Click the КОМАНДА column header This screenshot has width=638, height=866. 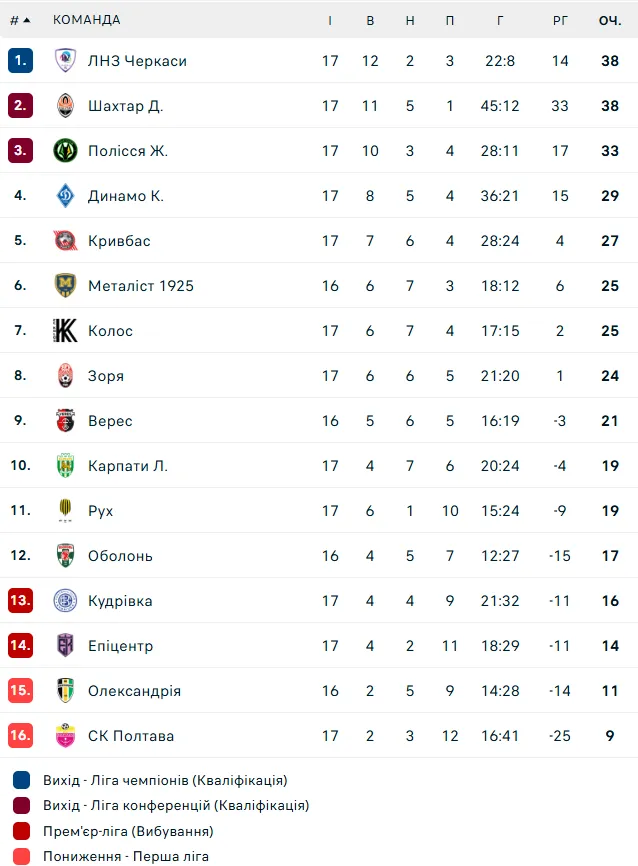[86, 20]
